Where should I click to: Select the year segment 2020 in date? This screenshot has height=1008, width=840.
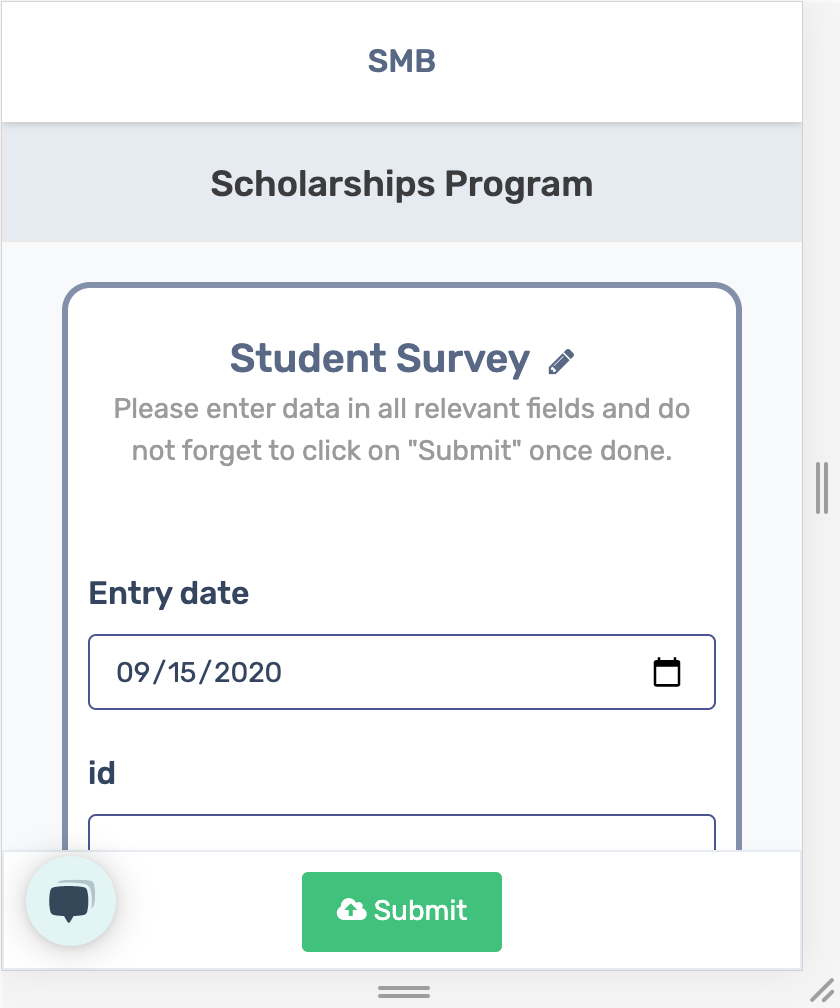click(x=247, y=672)
